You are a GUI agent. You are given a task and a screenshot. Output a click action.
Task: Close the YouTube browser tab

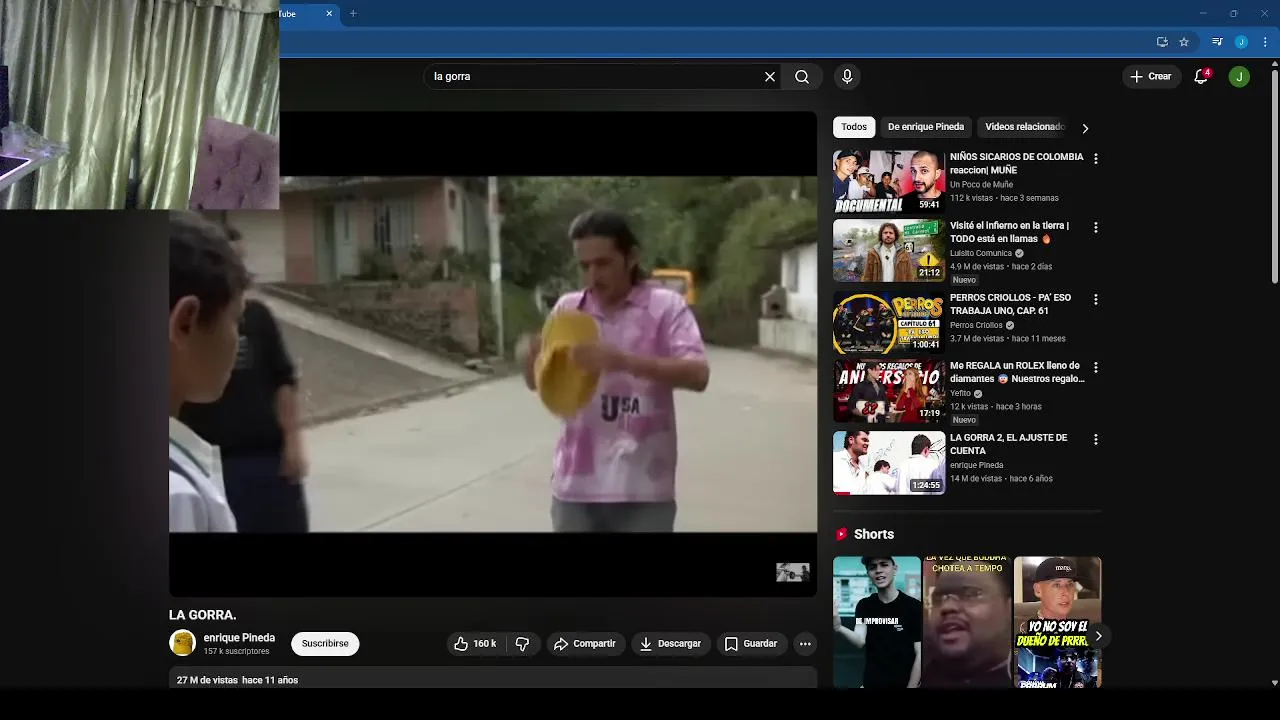point(329,14)
